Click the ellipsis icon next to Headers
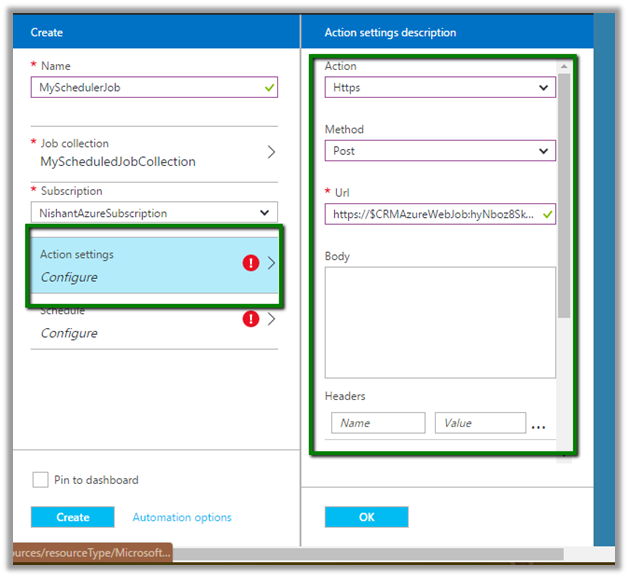This screenshot has height=578, width=628. coord(539,425)
